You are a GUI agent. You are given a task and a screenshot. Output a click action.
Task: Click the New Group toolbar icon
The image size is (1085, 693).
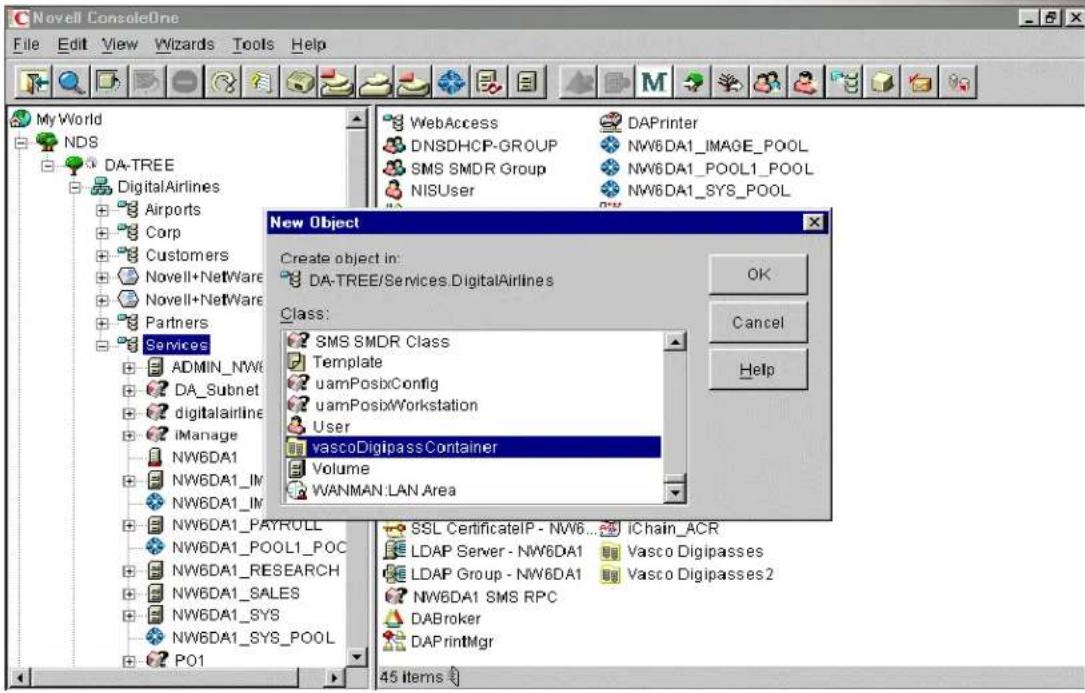point(767,82)
